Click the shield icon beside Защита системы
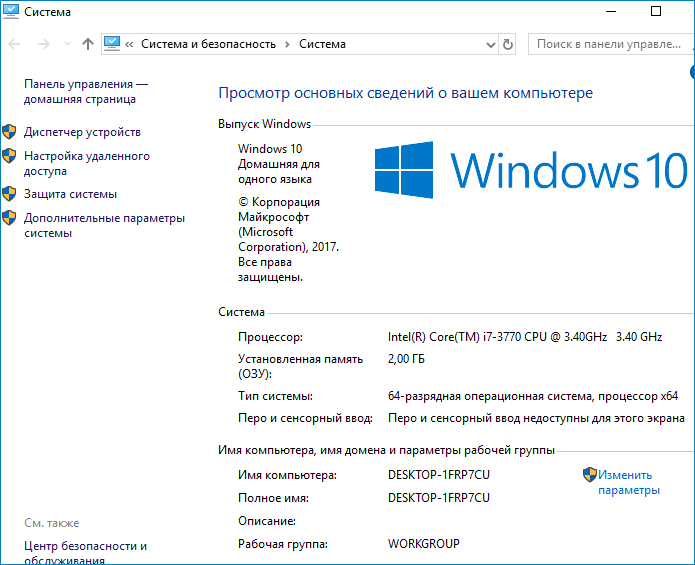This screenshot has width=695, height=565. click(10, 194)
